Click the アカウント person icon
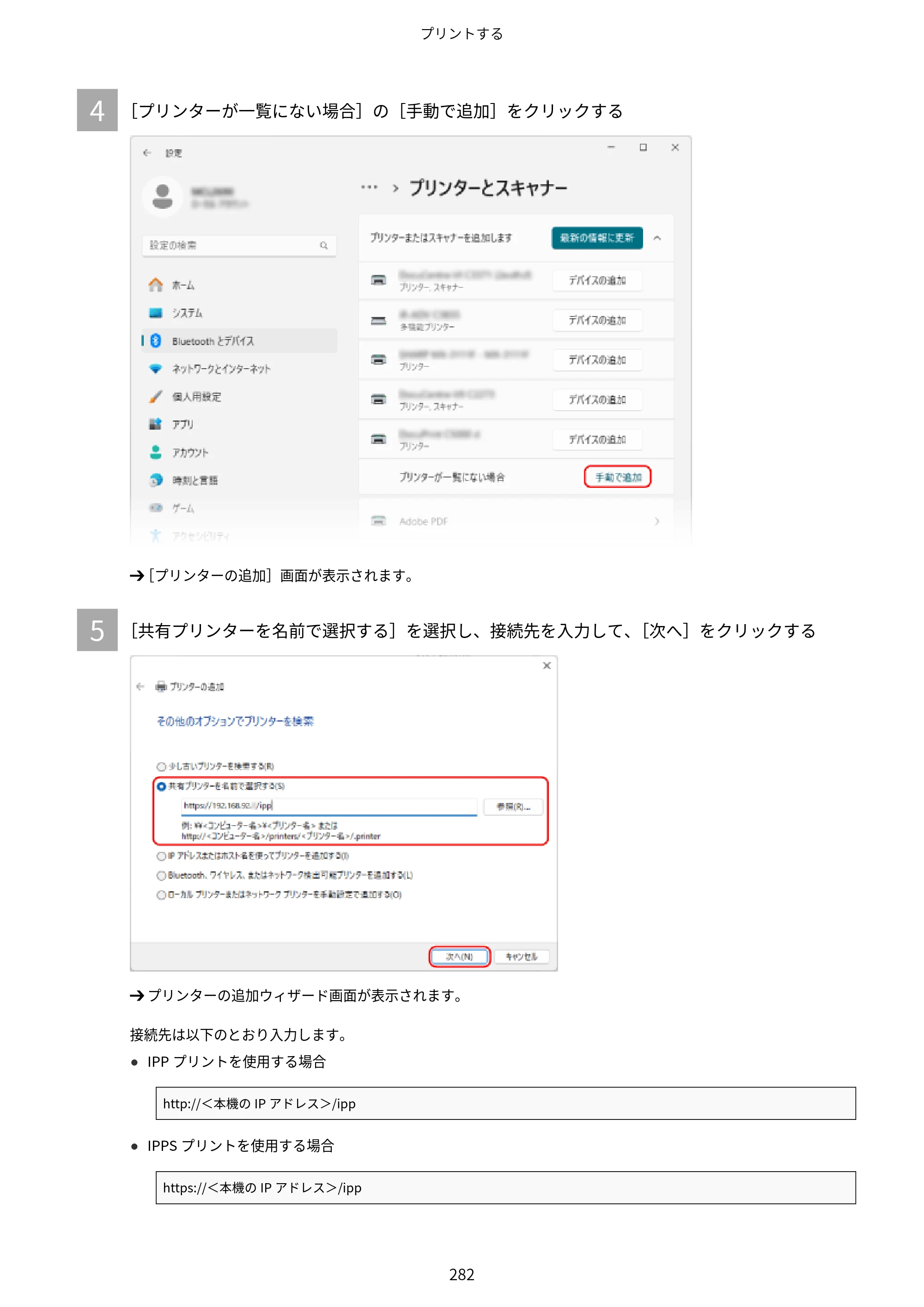This screenshot has width=924, height=1307. [155, 452]
